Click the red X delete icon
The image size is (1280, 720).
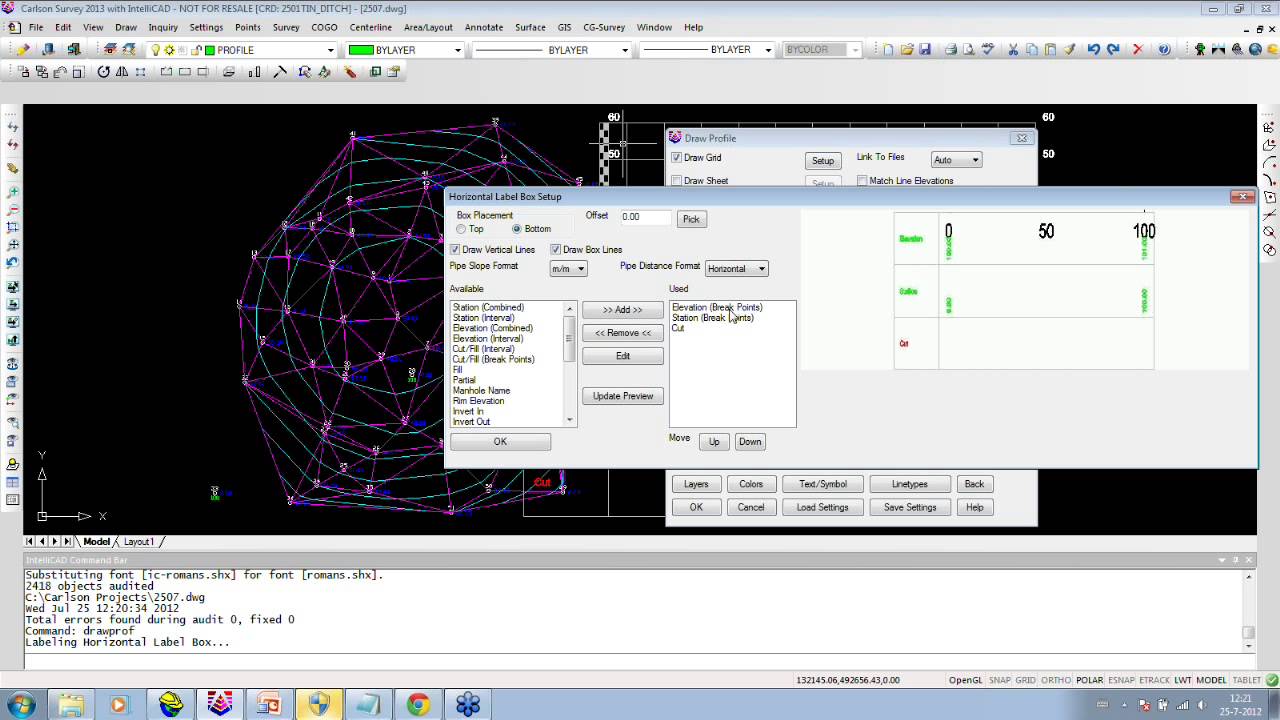pyautogui.click(x=1138, y=50)
